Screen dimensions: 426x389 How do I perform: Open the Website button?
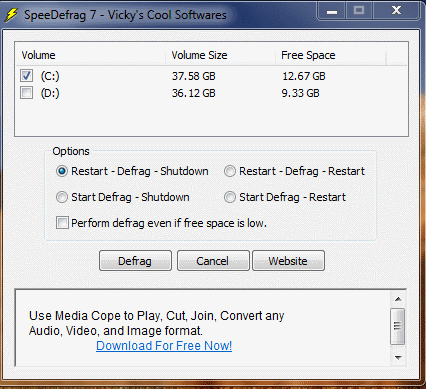pos(288,261)
